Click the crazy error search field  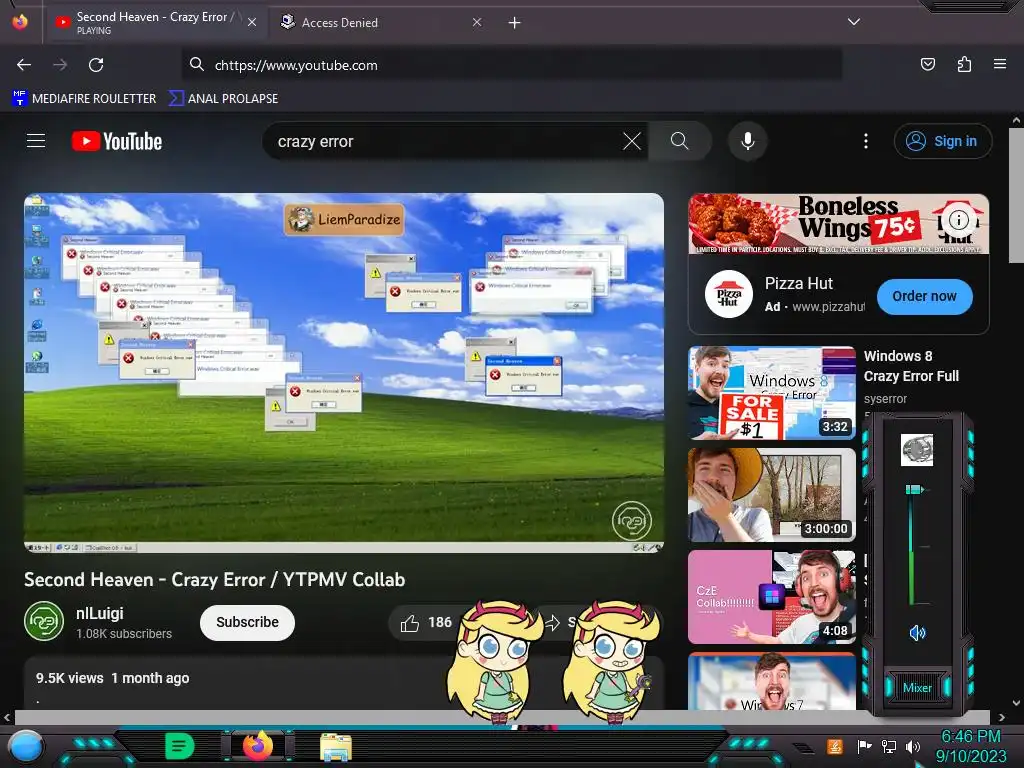[x=444, y=141]
